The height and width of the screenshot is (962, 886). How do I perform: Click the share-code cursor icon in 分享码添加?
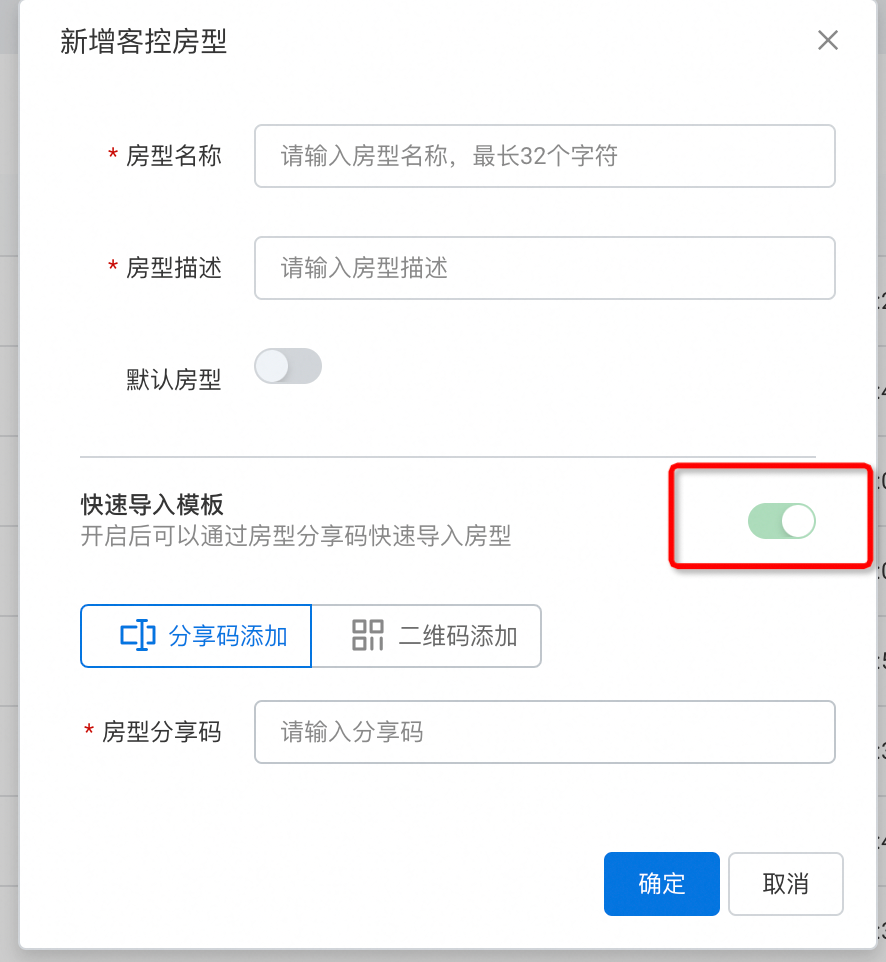click(x=137, y=636)
